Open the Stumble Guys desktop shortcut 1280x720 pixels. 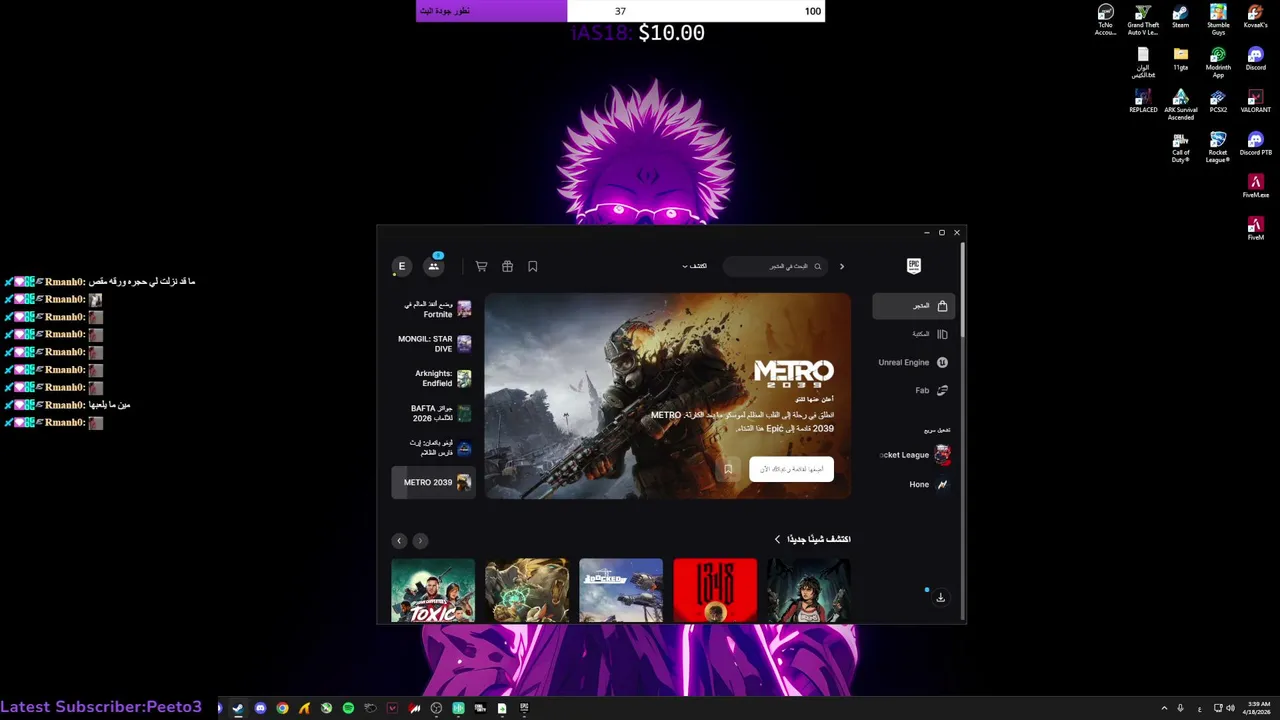point(1218,20)
